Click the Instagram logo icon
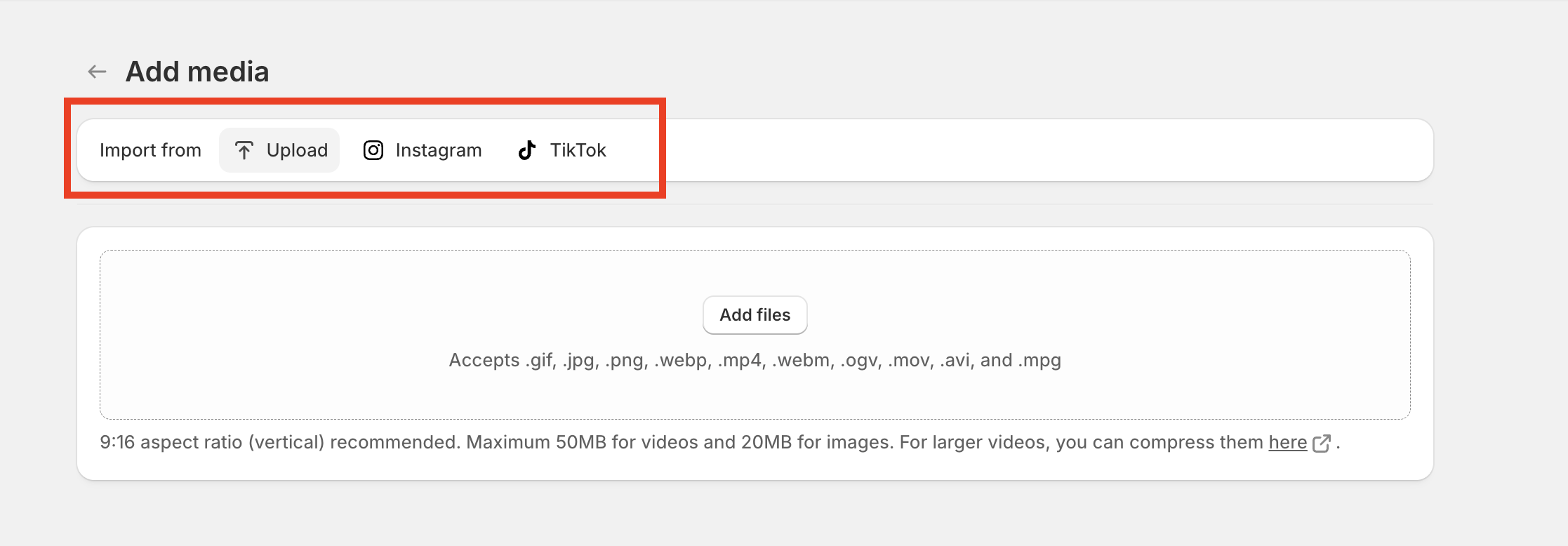 click(x=373, y=150)
